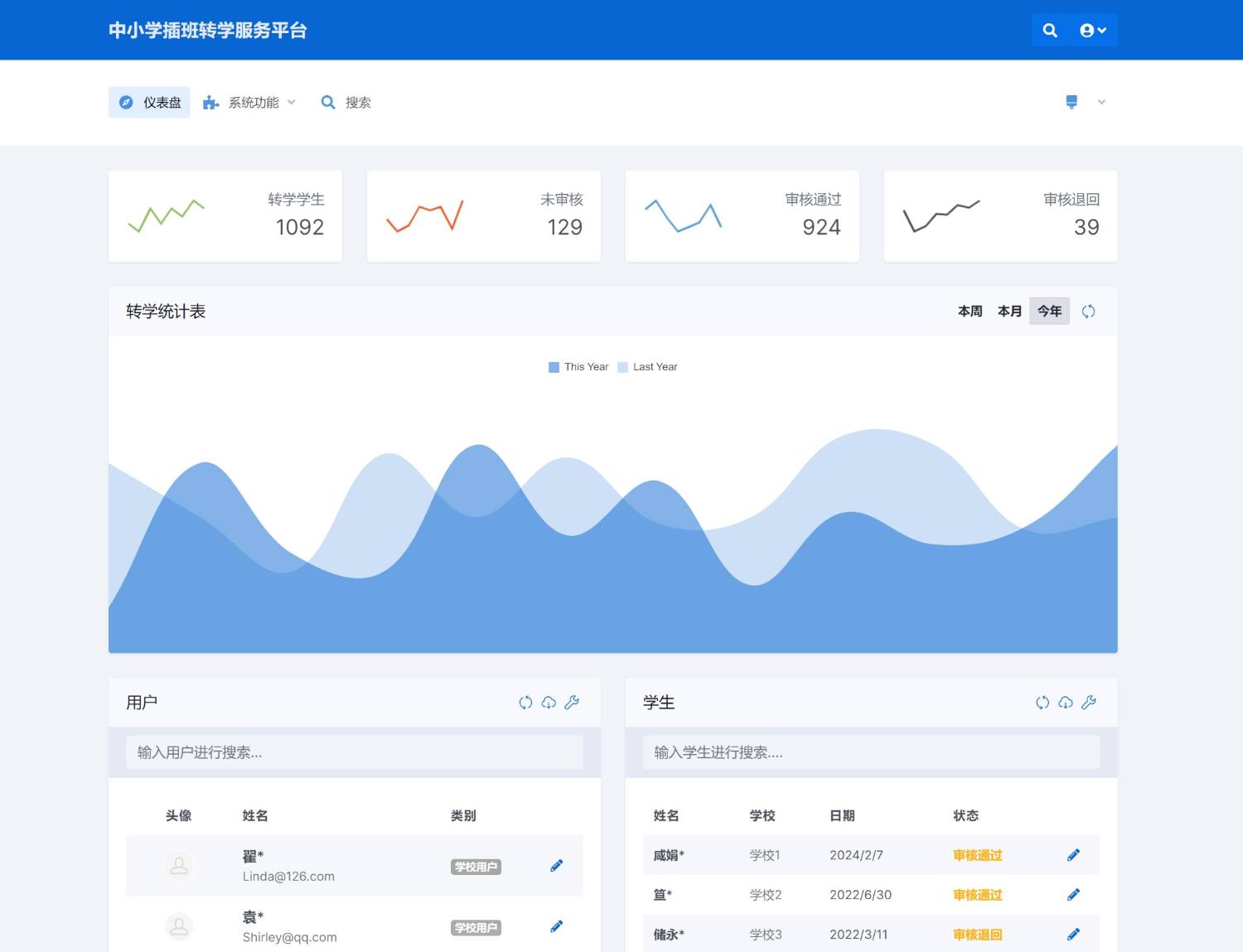Click user name 翟*
Image resolution: width=1243 pixels, height=952 pixels.
click(x=253, y=856)
